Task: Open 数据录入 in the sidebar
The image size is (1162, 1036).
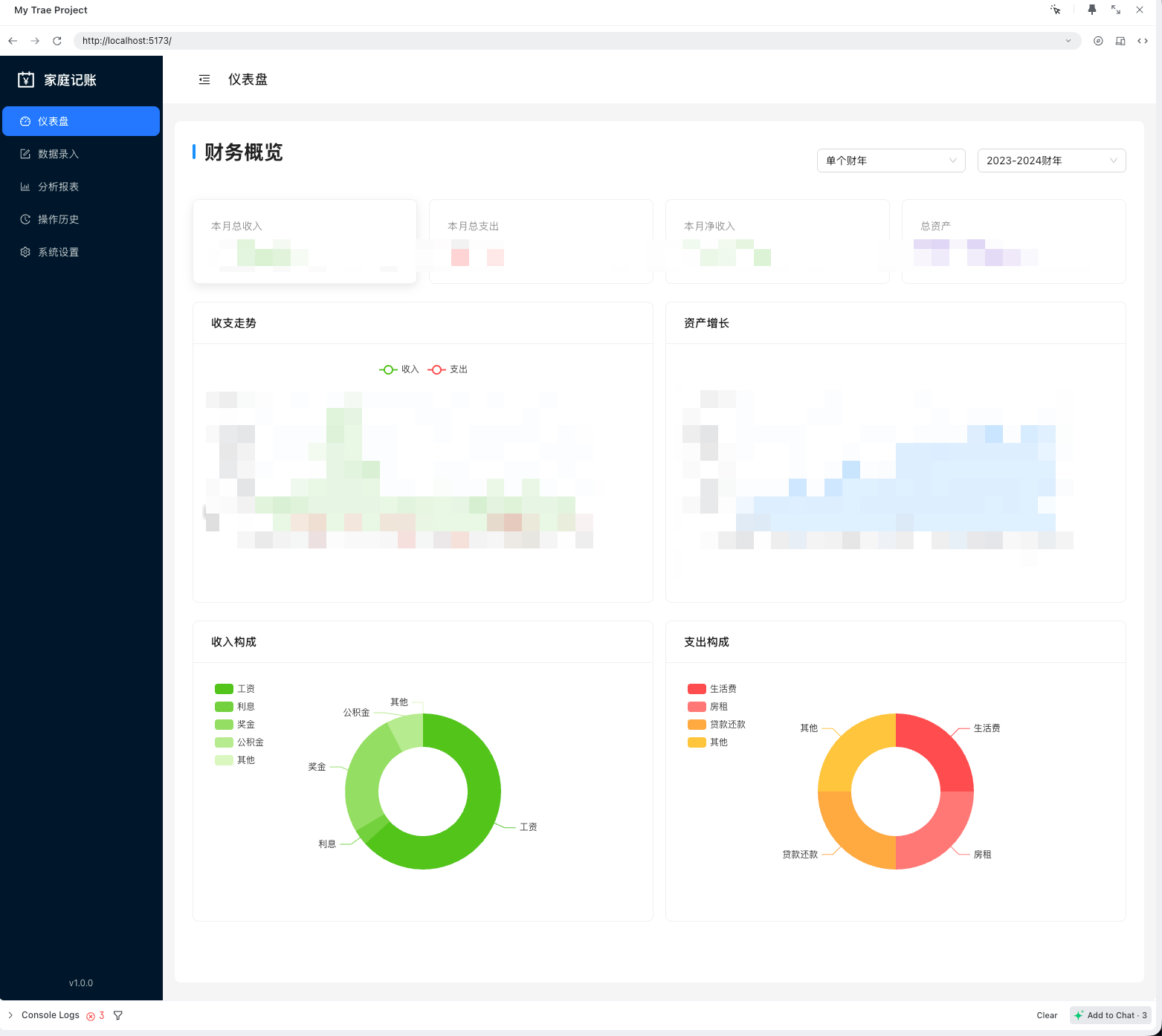Action: coord(58,154)
